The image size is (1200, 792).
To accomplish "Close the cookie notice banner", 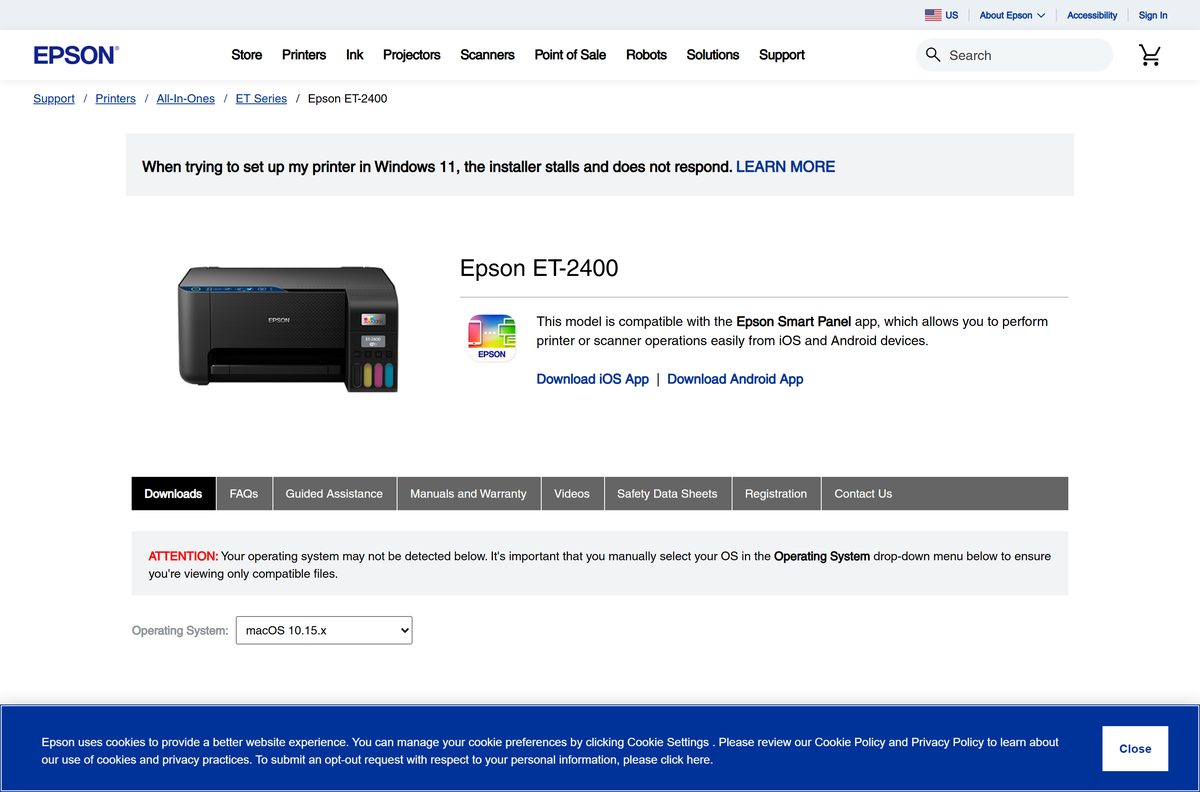I will pyautogui.click(x=1135, y=748).
